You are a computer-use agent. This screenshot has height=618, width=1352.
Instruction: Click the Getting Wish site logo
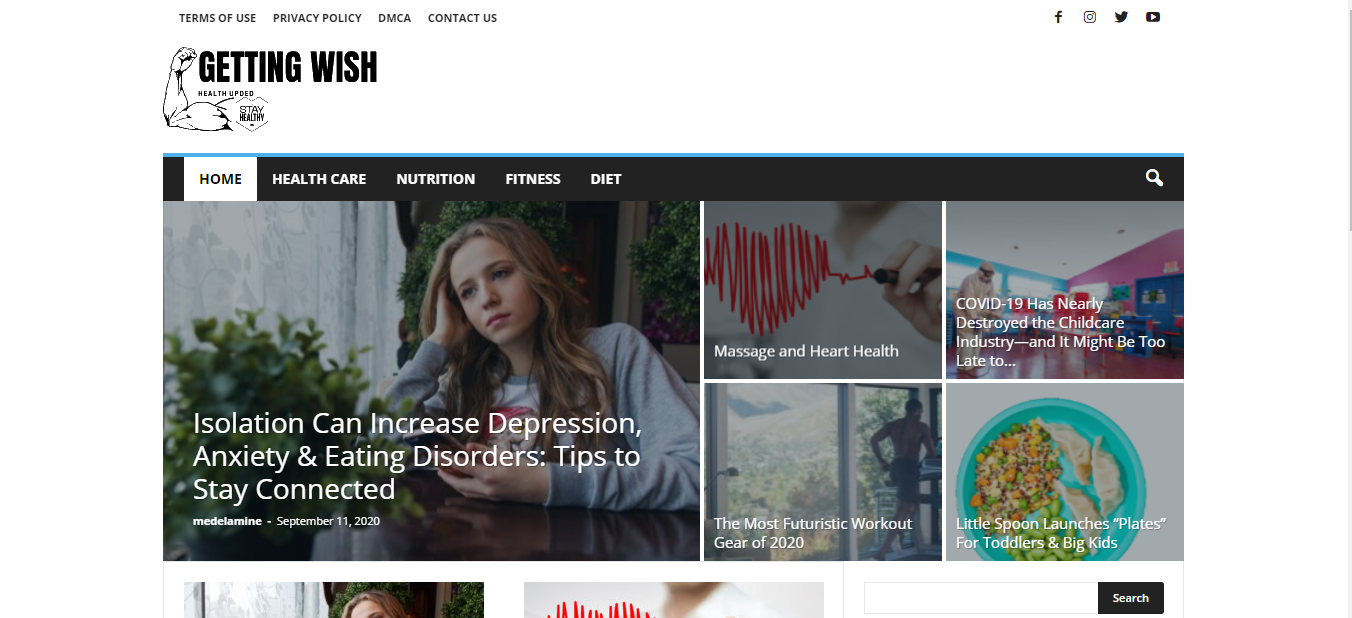click(270, 89)
